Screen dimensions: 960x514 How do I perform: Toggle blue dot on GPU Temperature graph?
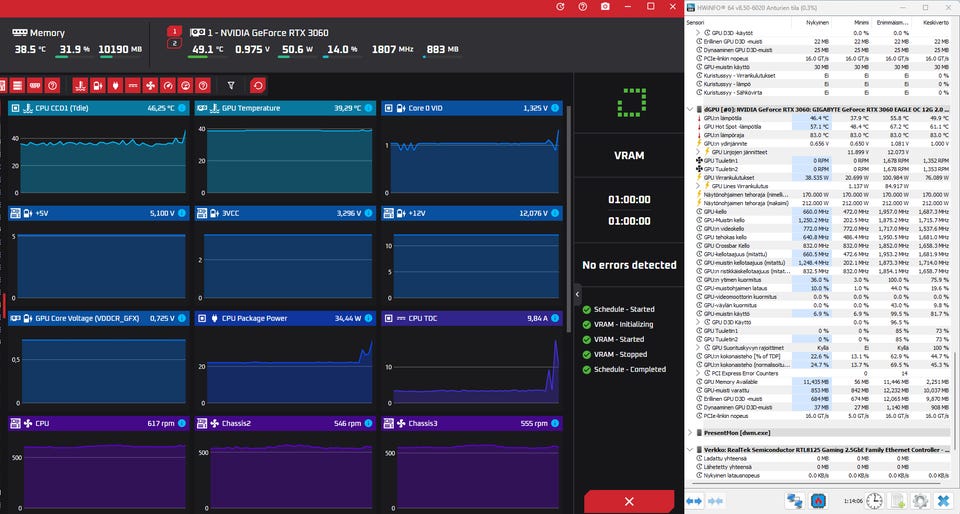(x=369, y=108)
